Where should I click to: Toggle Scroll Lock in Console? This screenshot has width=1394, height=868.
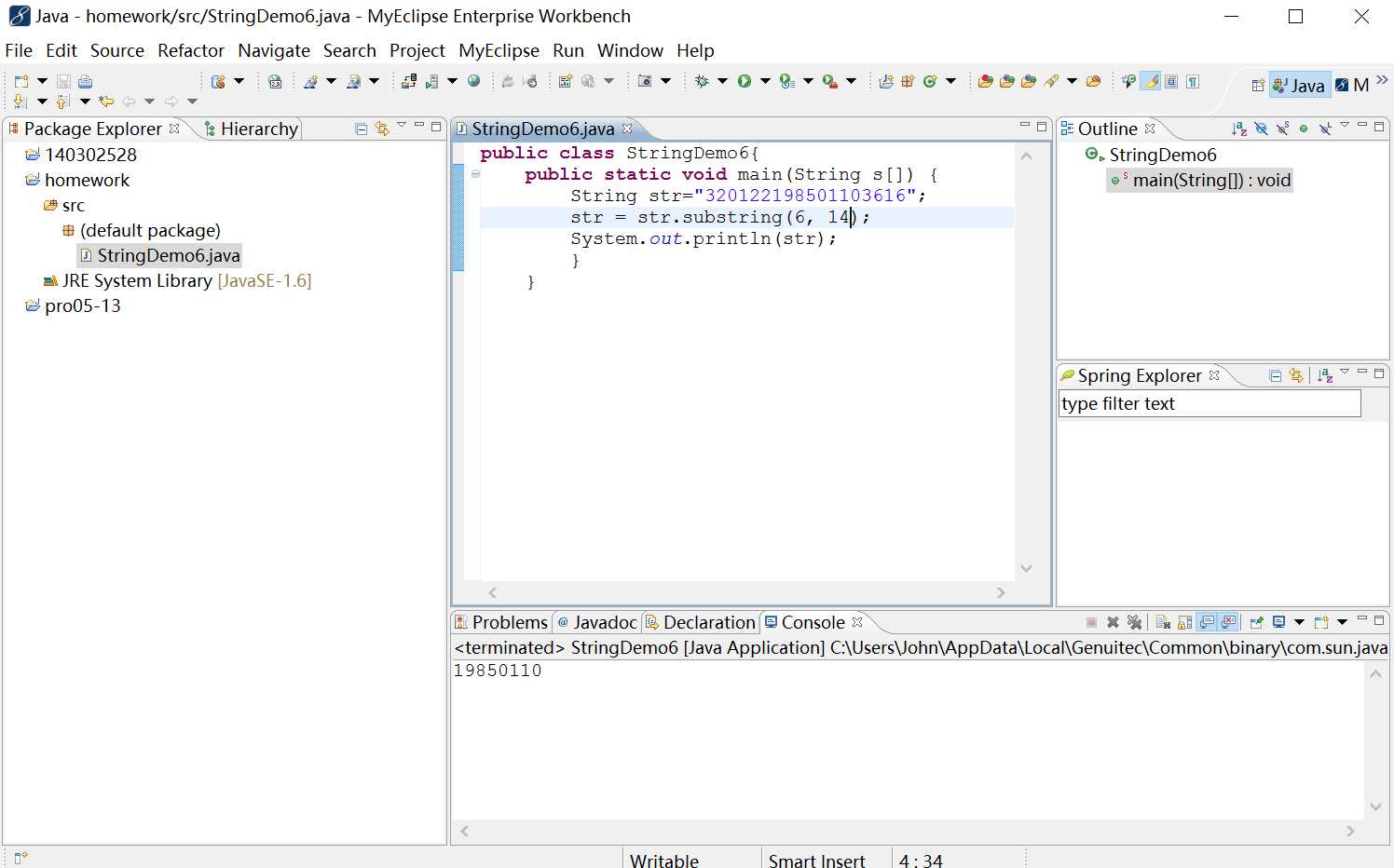coord(1184,622)
